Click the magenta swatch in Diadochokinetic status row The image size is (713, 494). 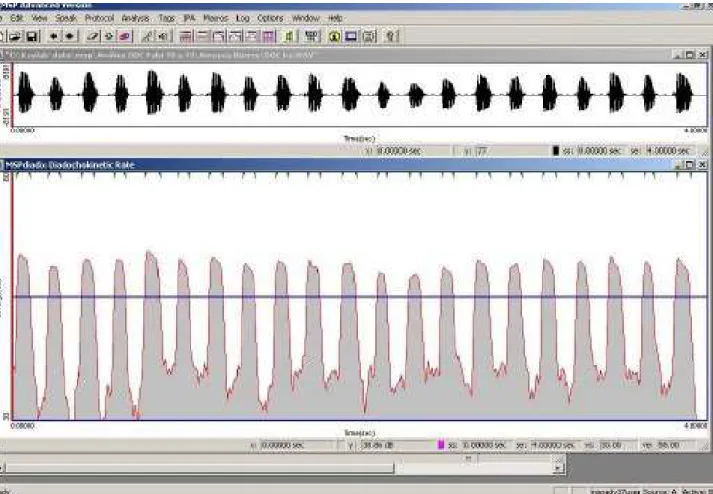(x=441, y=445)
